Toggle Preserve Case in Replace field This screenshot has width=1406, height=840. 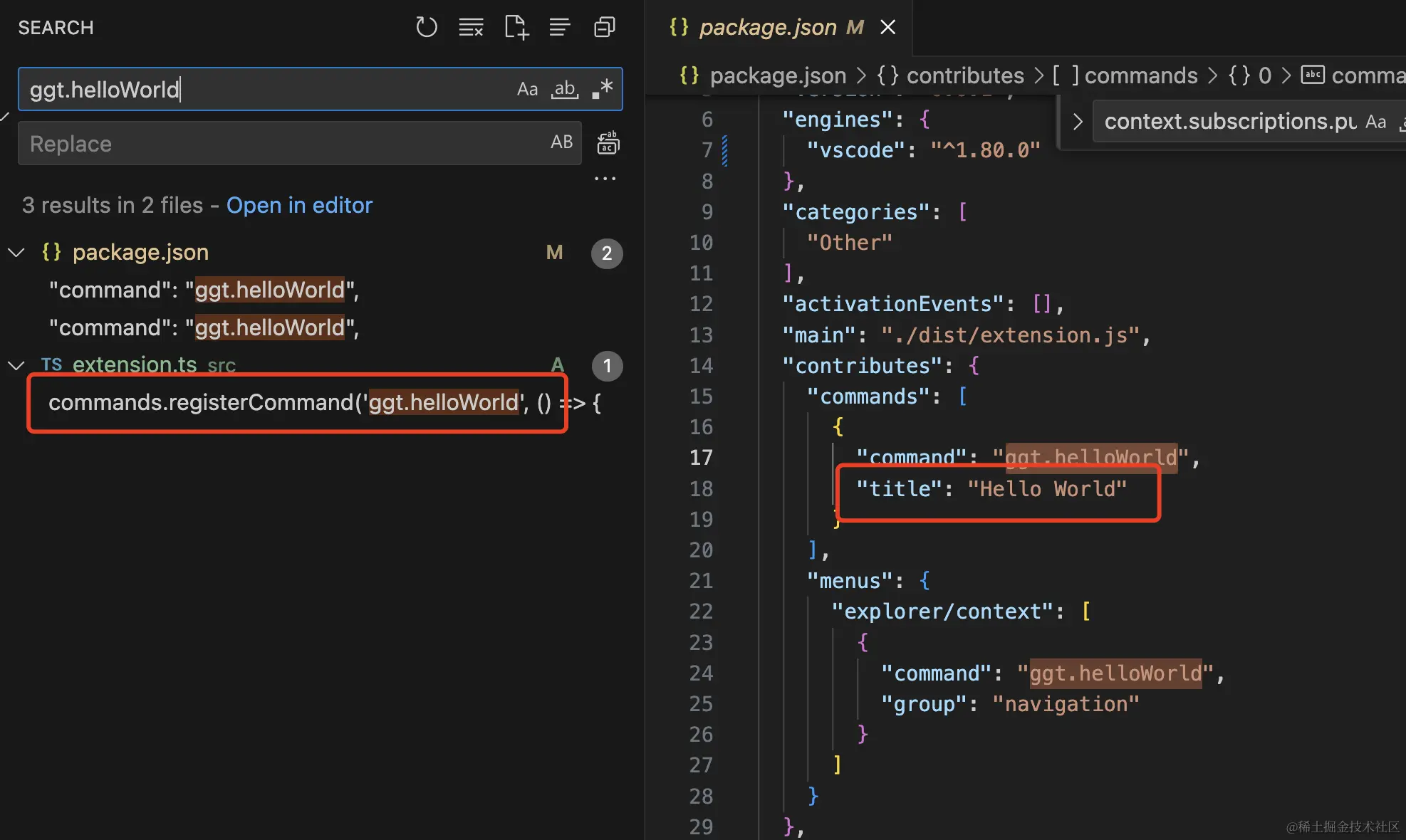pyautogui.click(x=561, y=142)
